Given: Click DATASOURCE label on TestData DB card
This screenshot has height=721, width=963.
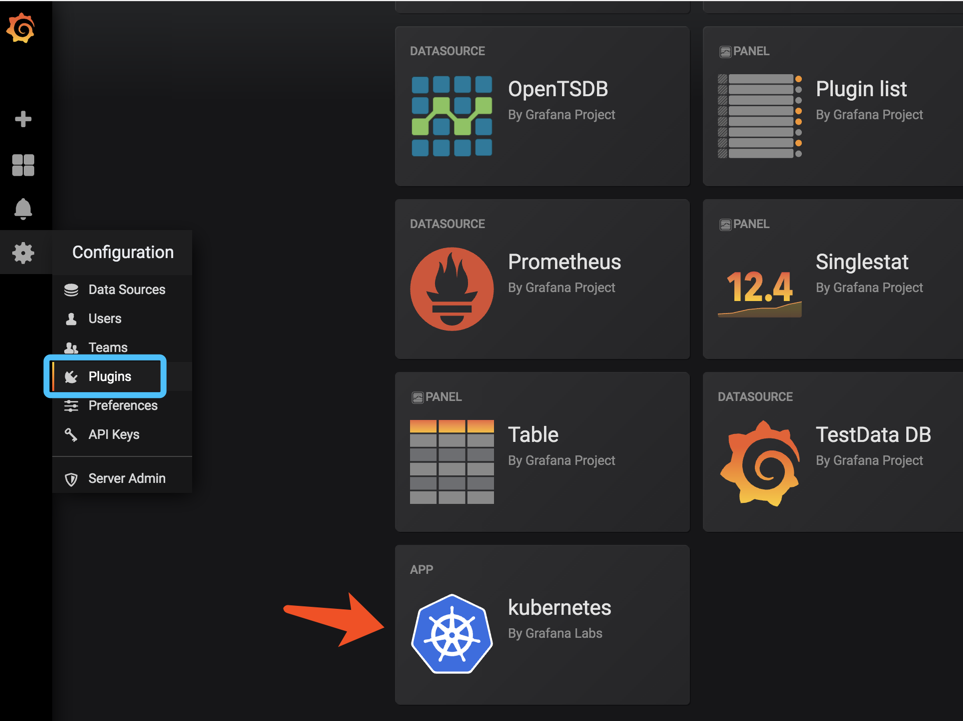Looking at the screenshot, I should pyautogui.click(x=755, y=397).
